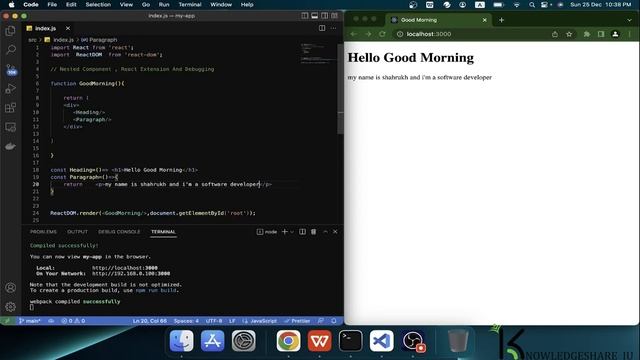
Task: Open the http://localhost:3000 link in terminal
Action: click(x=124, y=268)
